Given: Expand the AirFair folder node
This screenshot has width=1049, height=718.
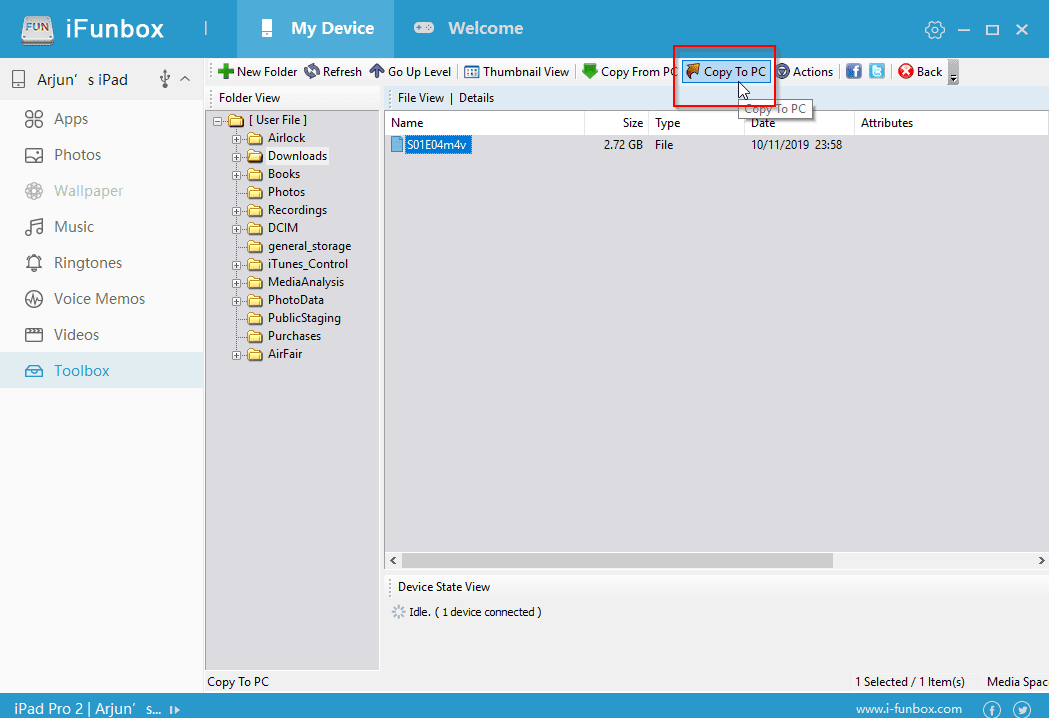Looking at the screenshot, I should click(x=236, y=355).
